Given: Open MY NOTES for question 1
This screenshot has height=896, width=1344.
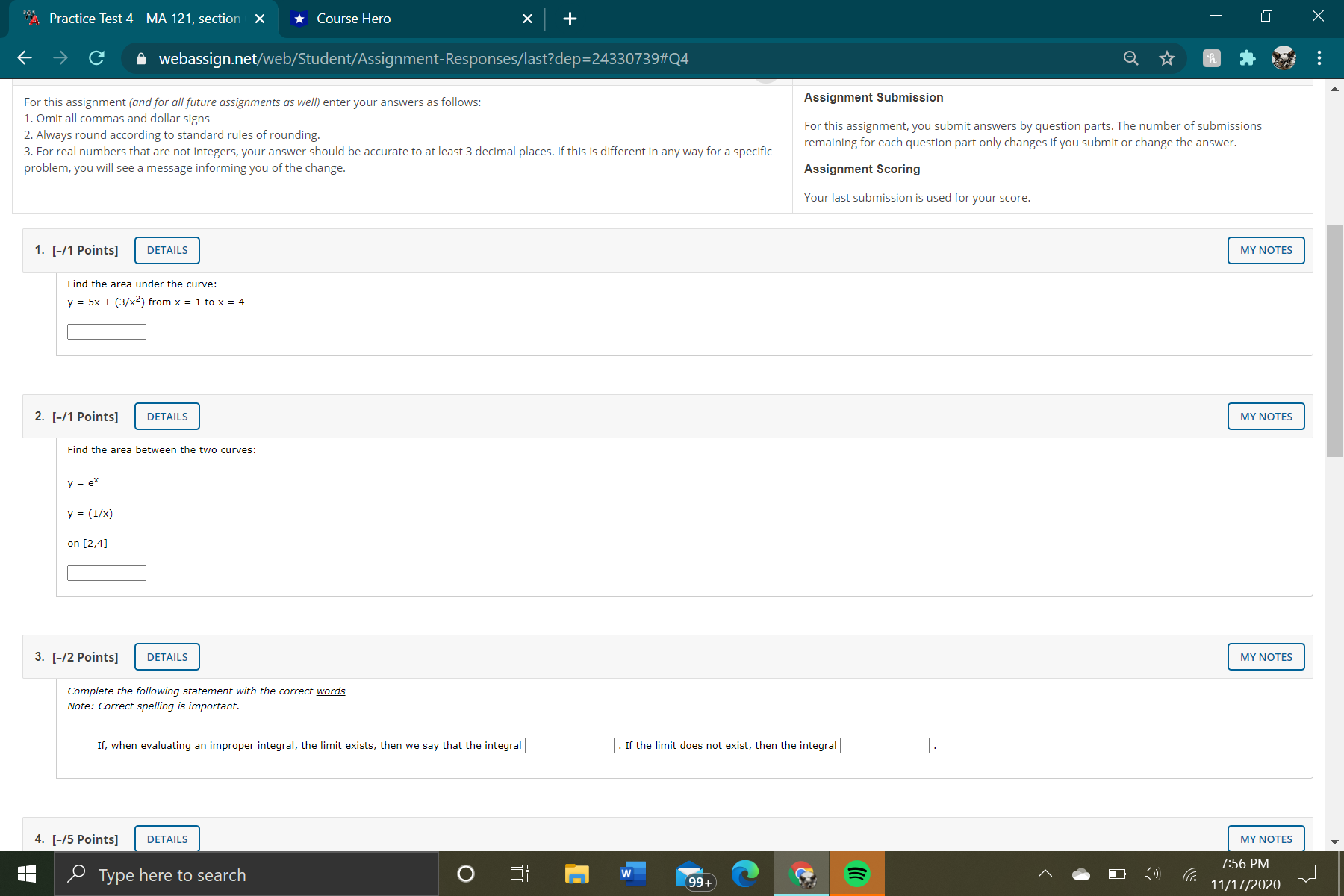Looking at the screenshot, I should [1266, 250].
